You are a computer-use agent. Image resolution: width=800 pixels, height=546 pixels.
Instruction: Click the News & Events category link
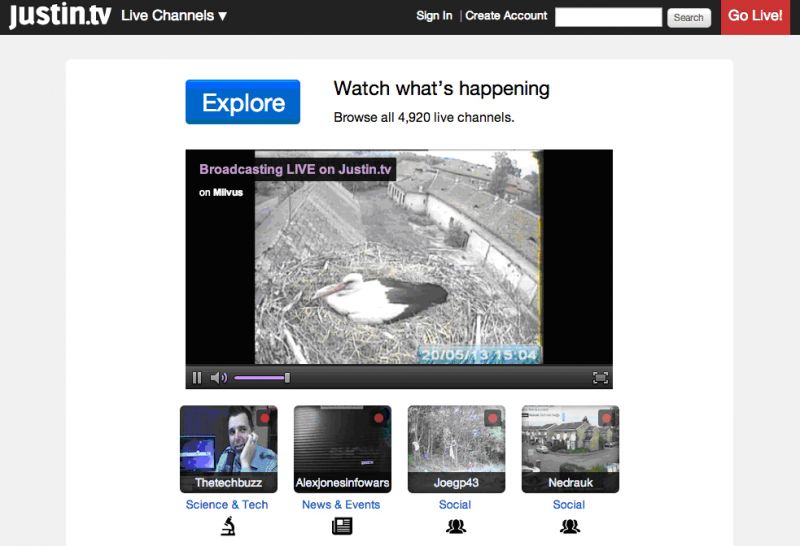pyautogui.click(x=341, y=505)
